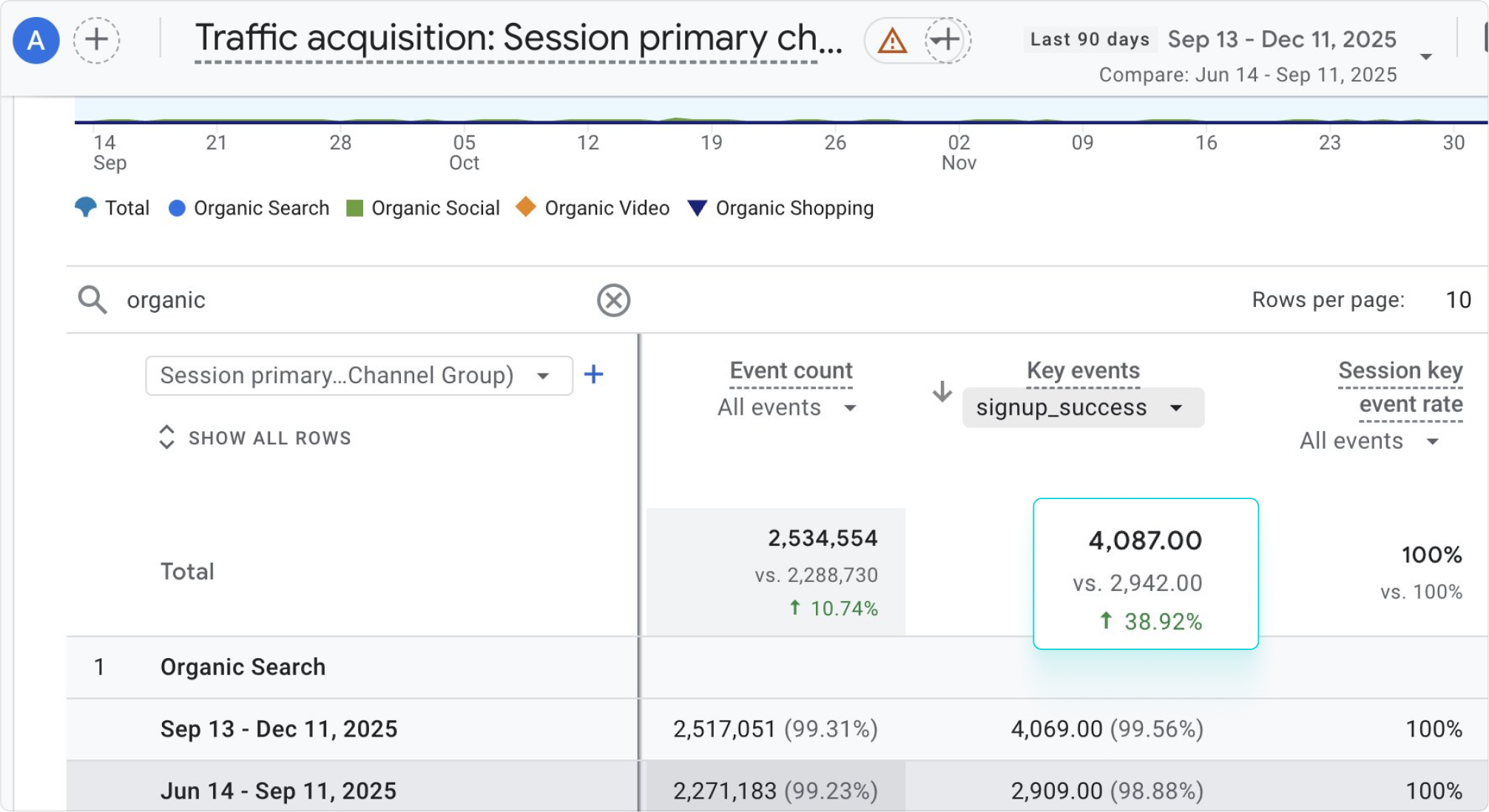
Task: Click the Total legend marker icon
Action: pyautogui.click(x=86, y=208)
